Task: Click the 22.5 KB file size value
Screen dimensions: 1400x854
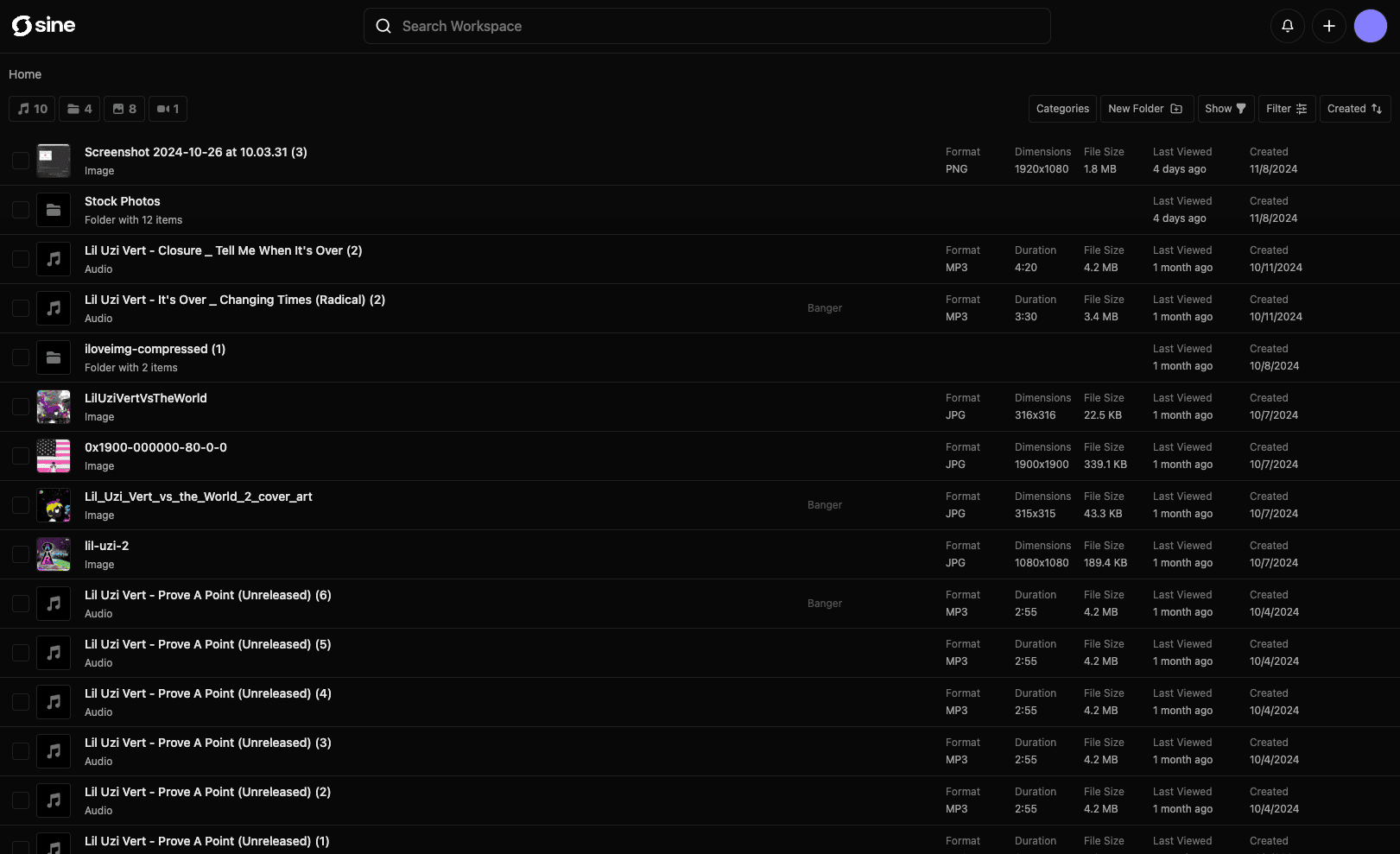Action: (x=1103, y=415)
